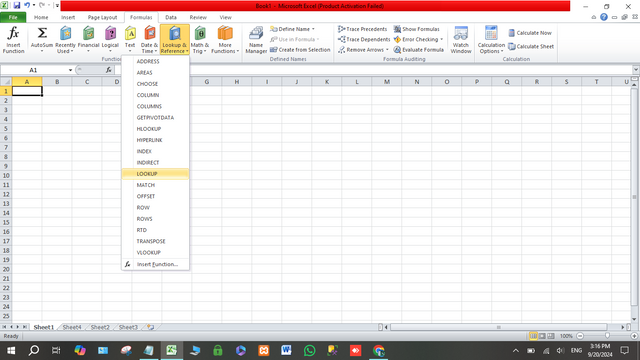Customize Quick Access Toolbar dropdown arrow

click(57, 5)
